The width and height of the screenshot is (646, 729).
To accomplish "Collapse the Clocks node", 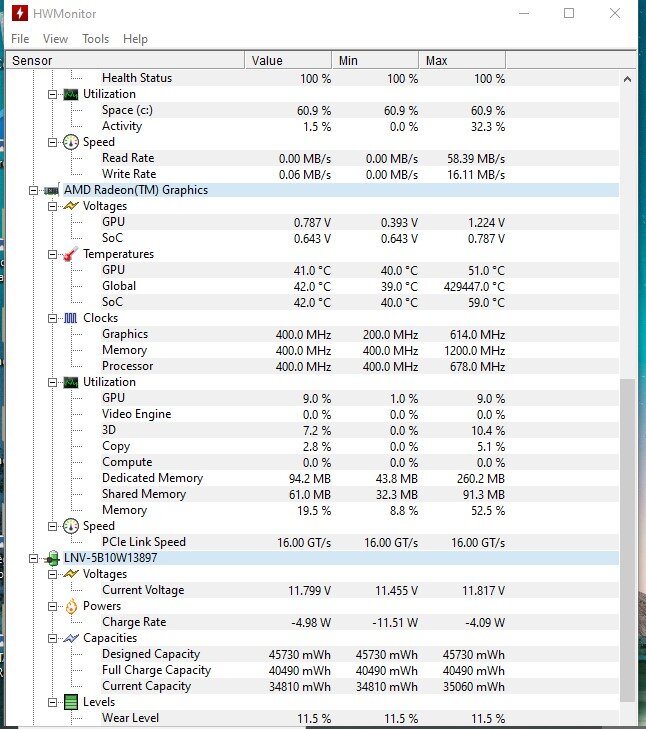I will point(53,318).
